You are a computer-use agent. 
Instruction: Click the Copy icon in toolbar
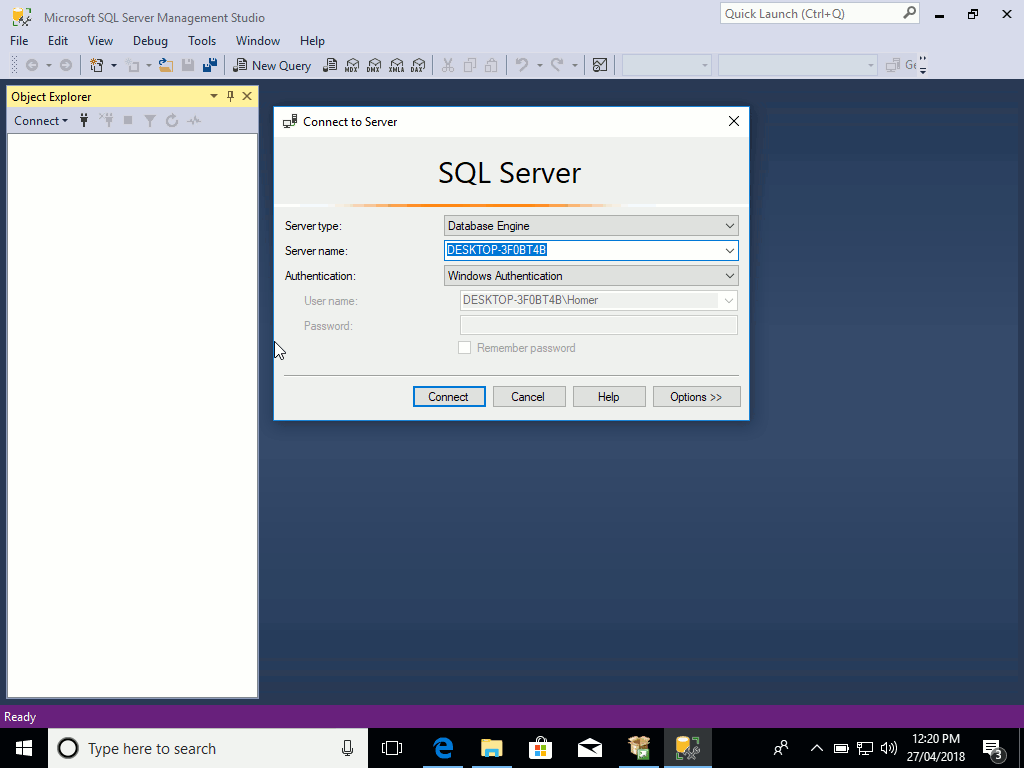tap(470, 65)
